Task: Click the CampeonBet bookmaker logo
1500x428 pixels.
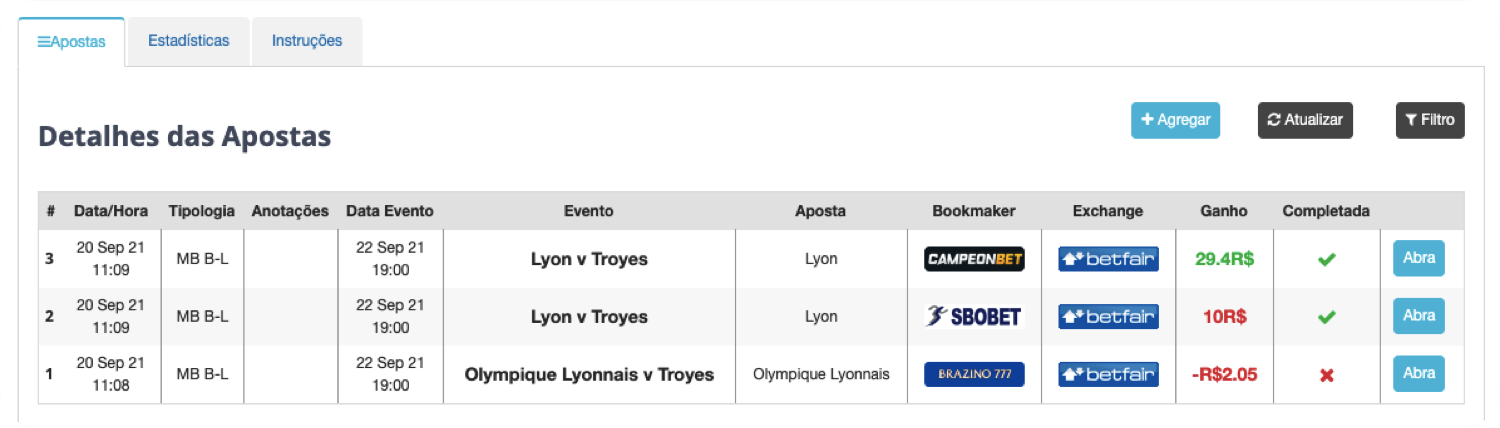Action: pos(974,259)
